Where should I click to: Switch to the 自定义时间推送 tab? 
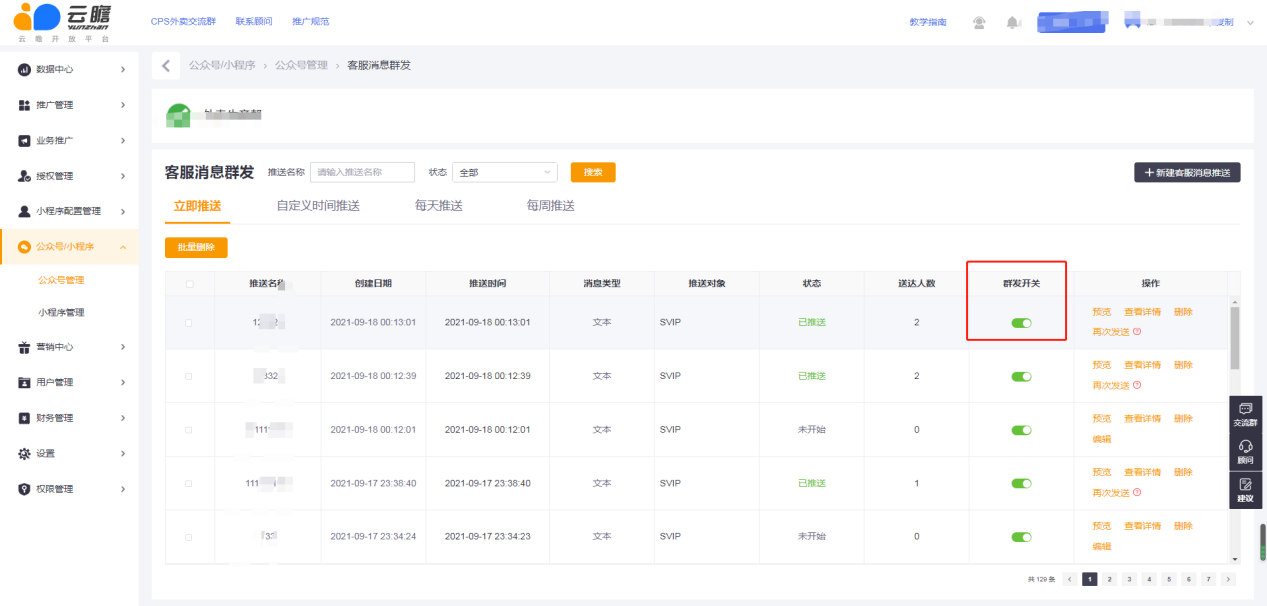(x=318, y=206)
